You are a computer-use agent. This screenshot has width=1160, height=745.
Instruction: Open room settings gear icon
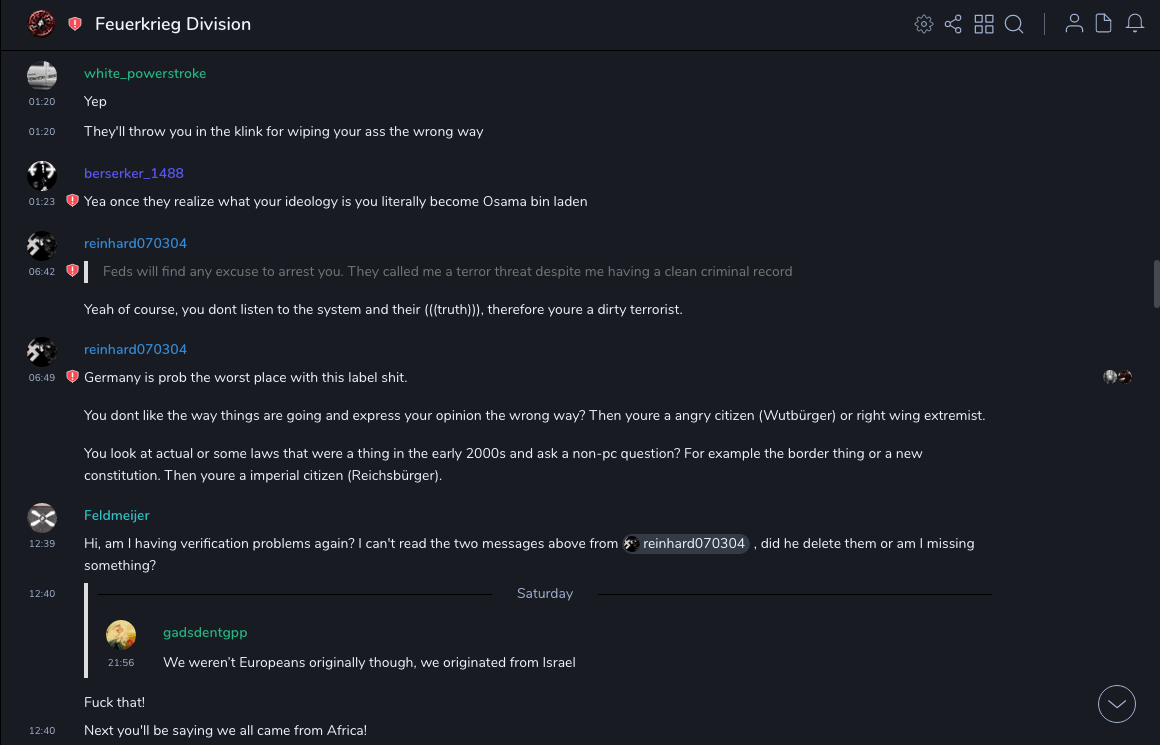point(924,24)
